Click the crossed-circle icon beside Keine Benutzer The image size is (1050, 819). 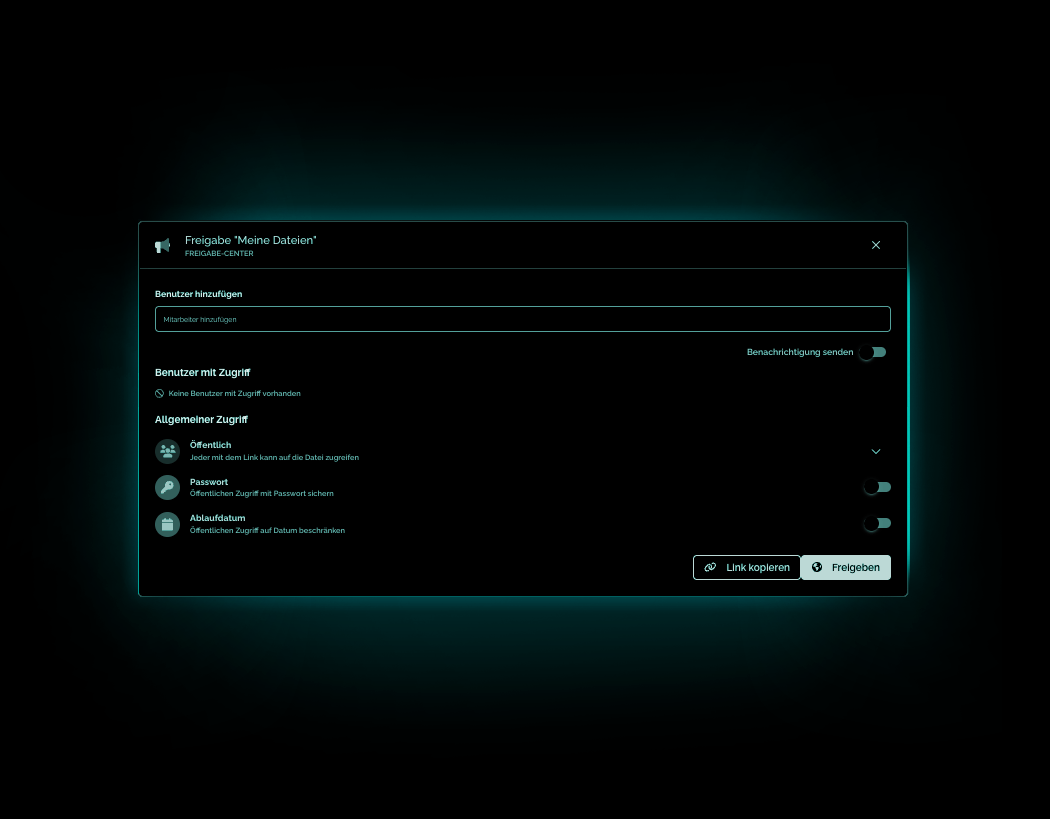pos(159,394)
